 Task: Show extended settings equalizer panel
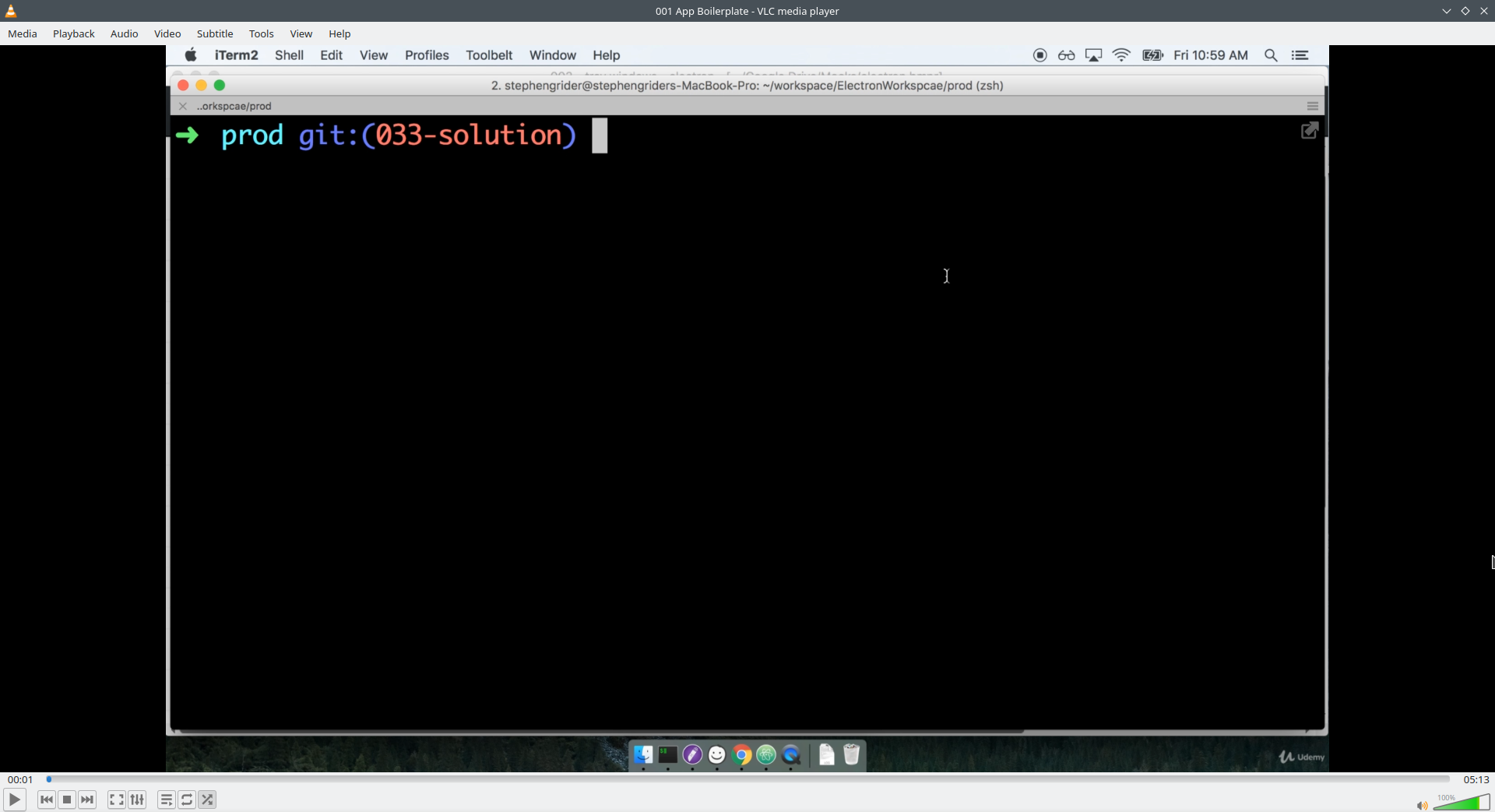(137, 800)
